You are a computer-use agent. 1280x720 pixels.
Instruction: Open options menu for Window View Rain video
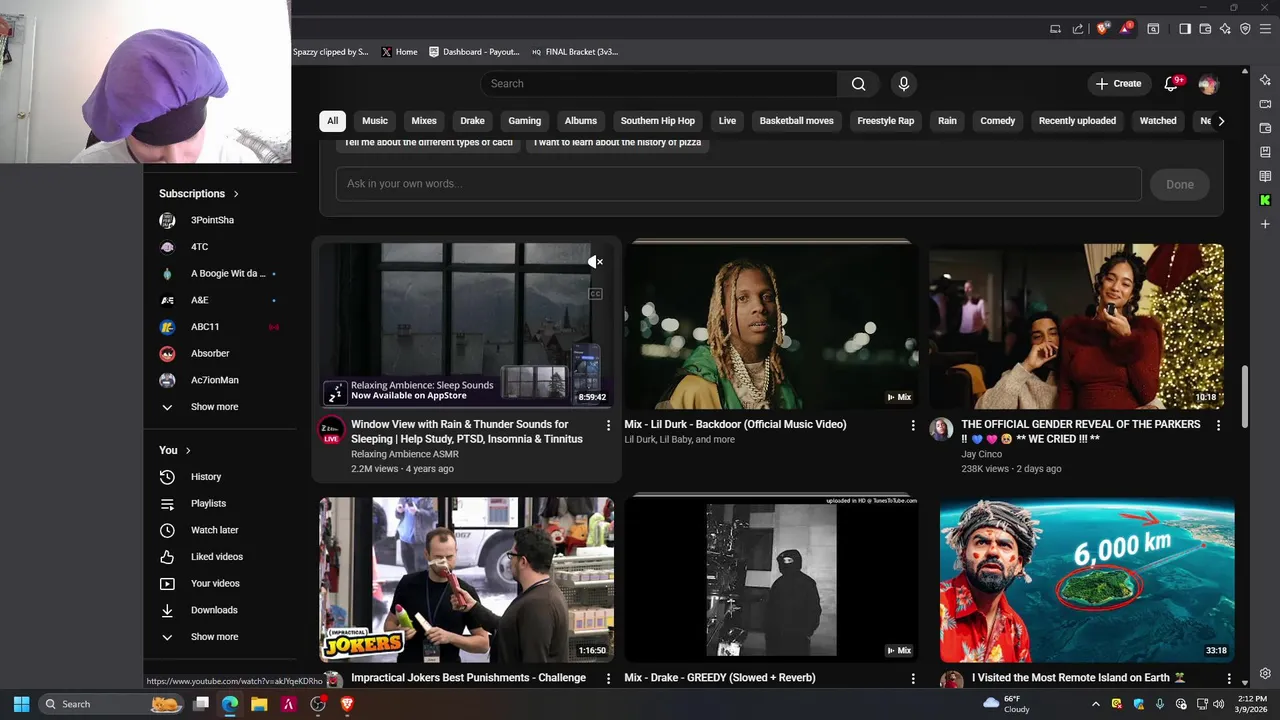point(608,425)
